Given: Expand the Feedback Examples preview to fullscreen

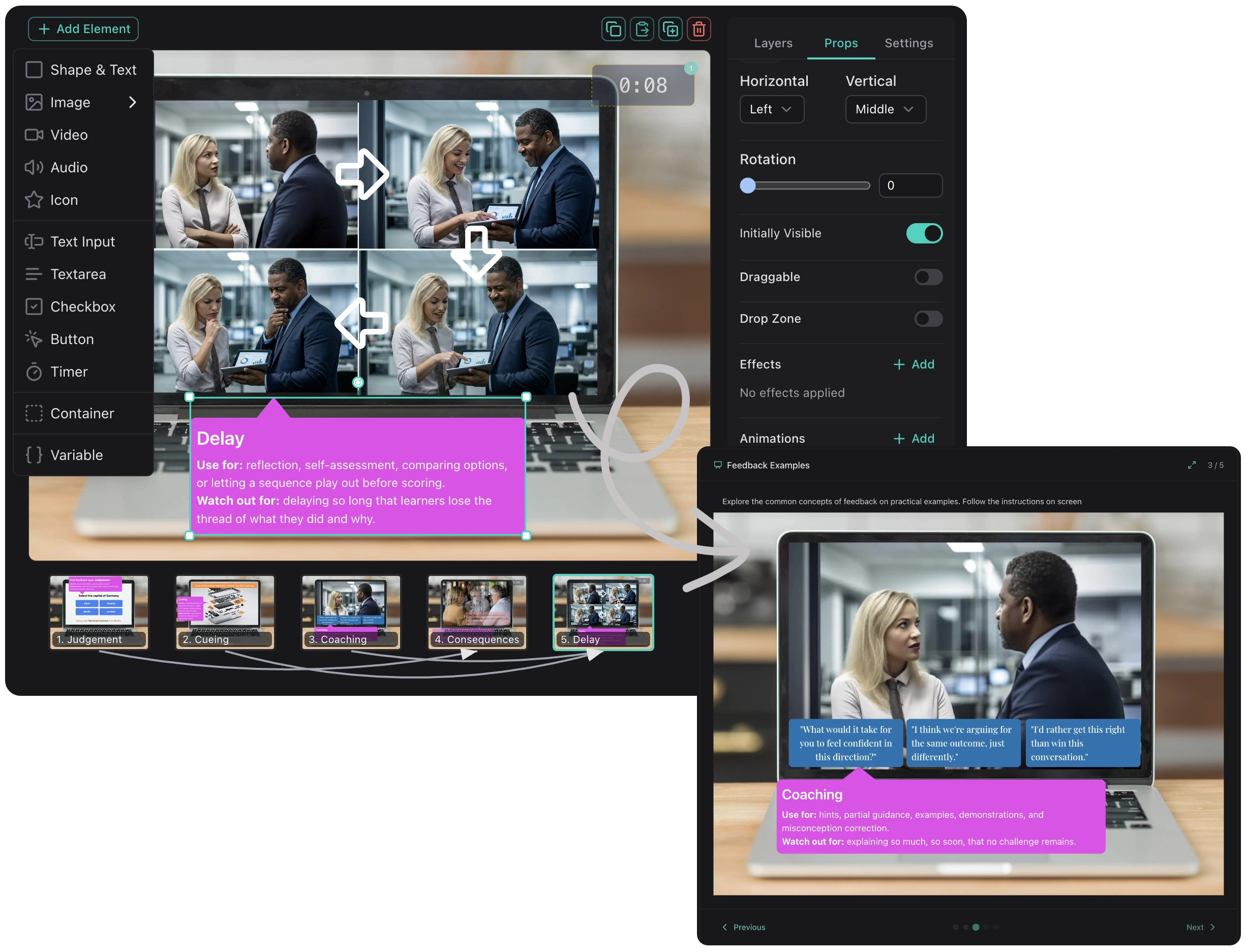Looking at the screenshot, I should (1193, 465).
